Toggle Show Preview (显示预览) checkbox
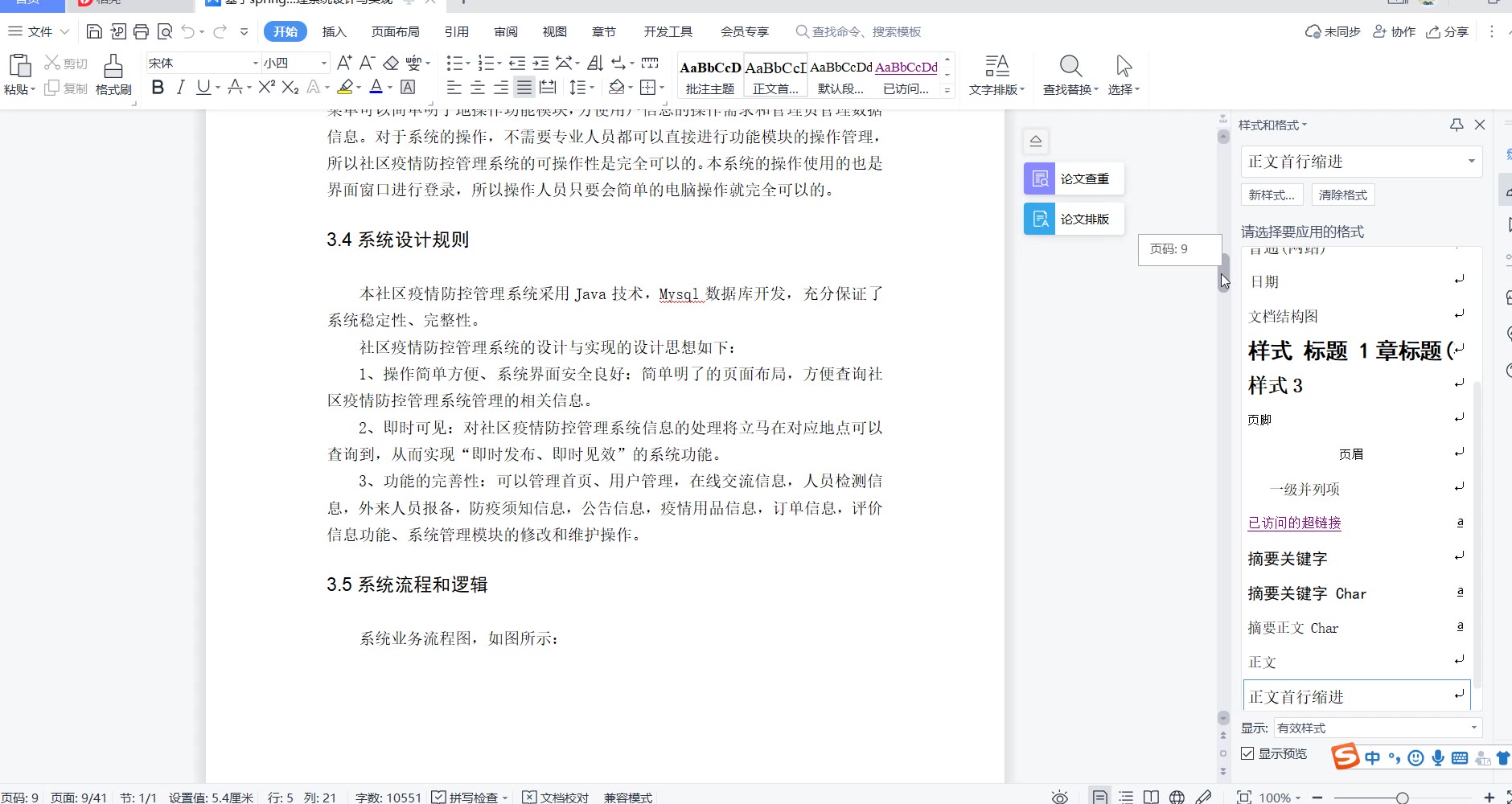 coord(1247,753)
